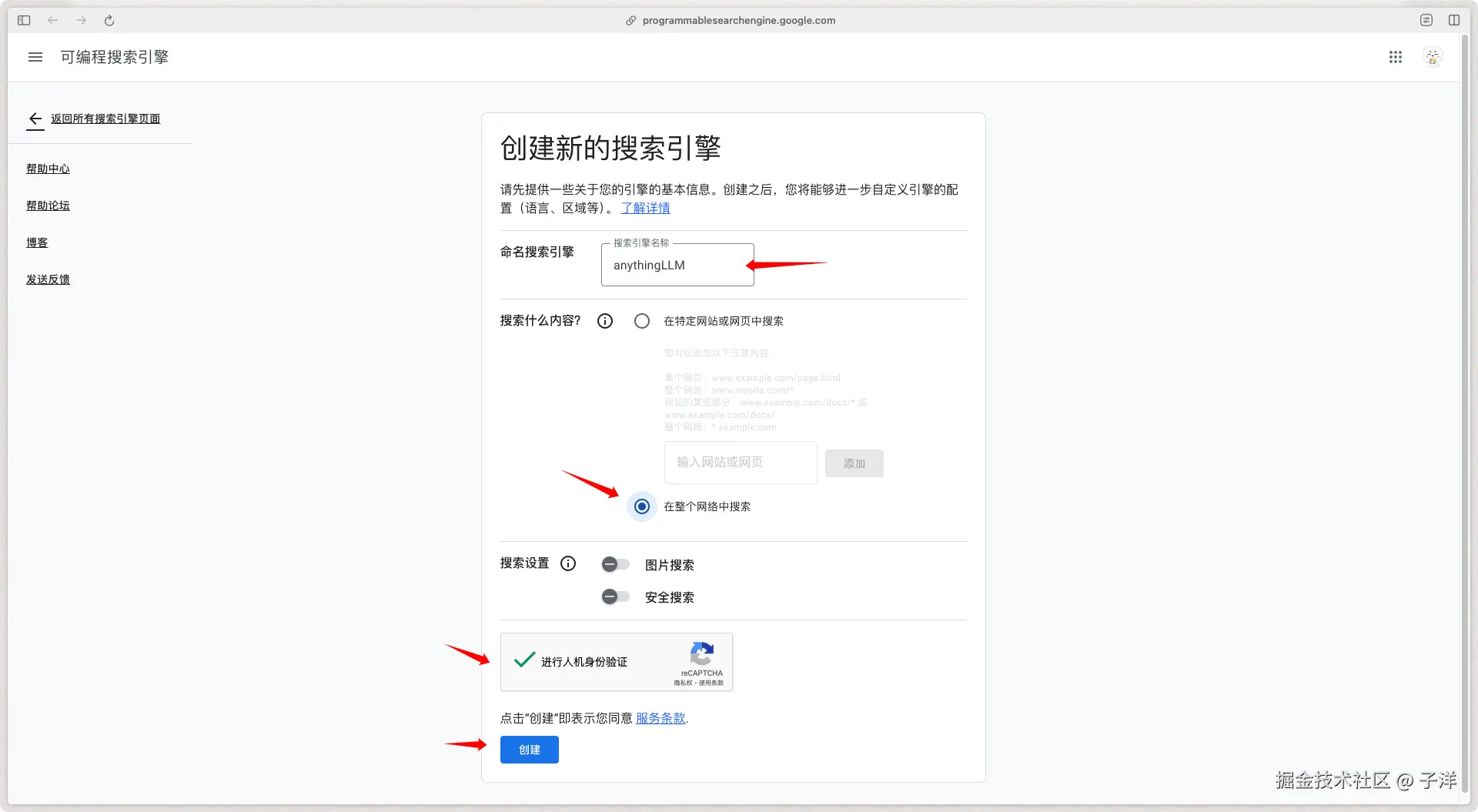Enable the 图片搜索 toggle
Image resolution: width=1478 pixels, height=812 pixels.
pyautogui.click(x=615, y=564)
